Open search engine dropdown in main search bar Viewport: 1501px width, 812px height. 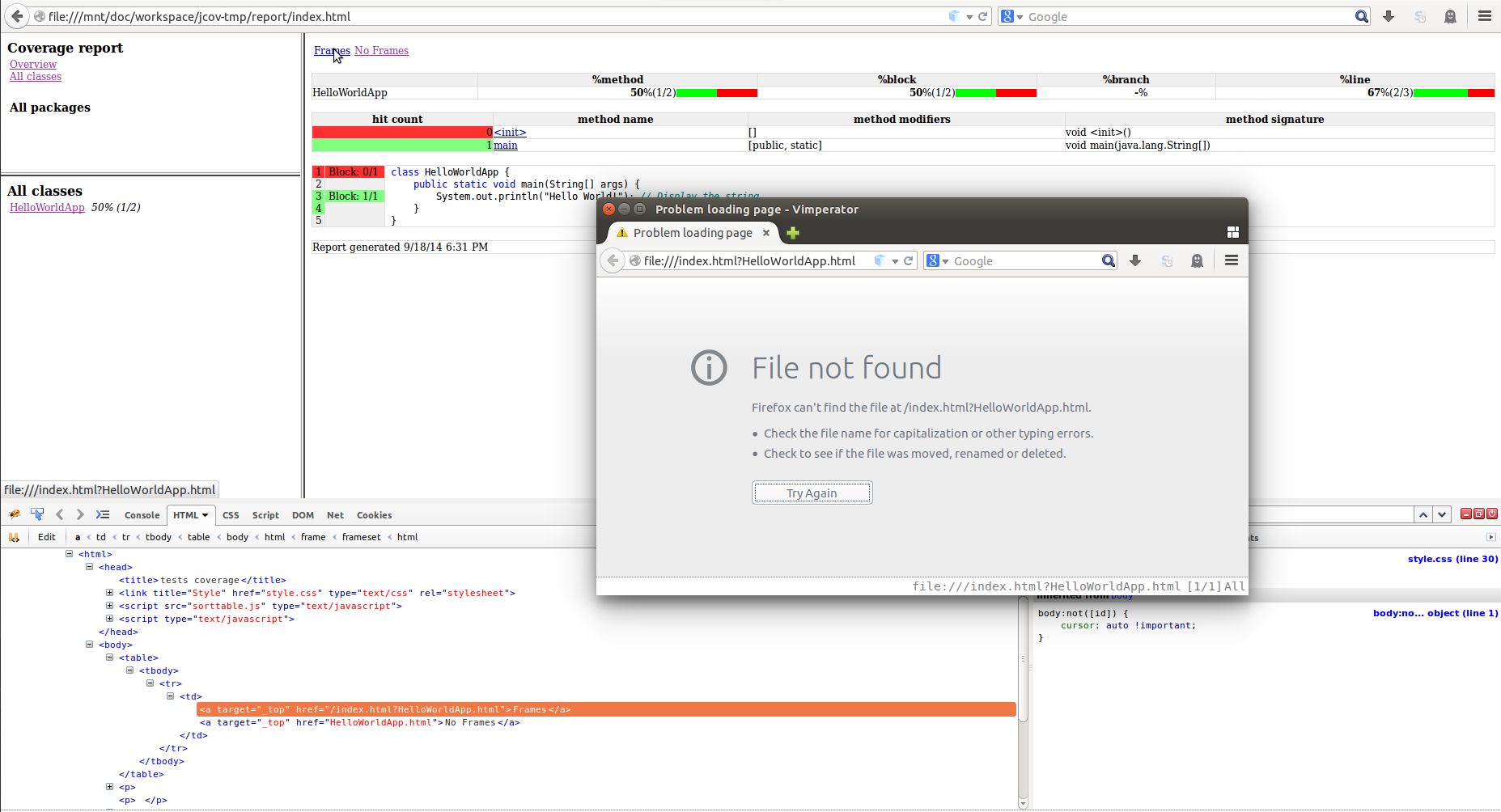pyautogui.click(x=1011, y=17)
